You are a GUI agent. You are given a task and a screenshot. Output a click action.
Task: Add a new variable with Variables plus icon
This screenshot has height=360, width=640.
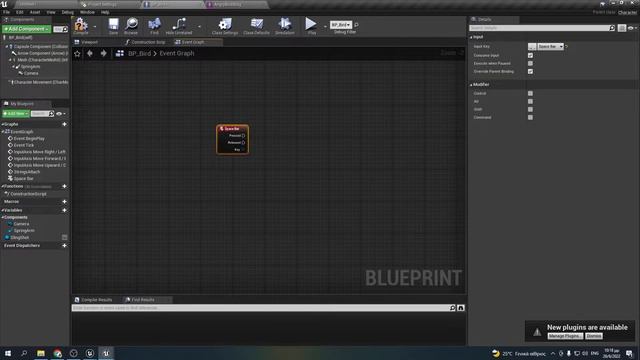64,210
